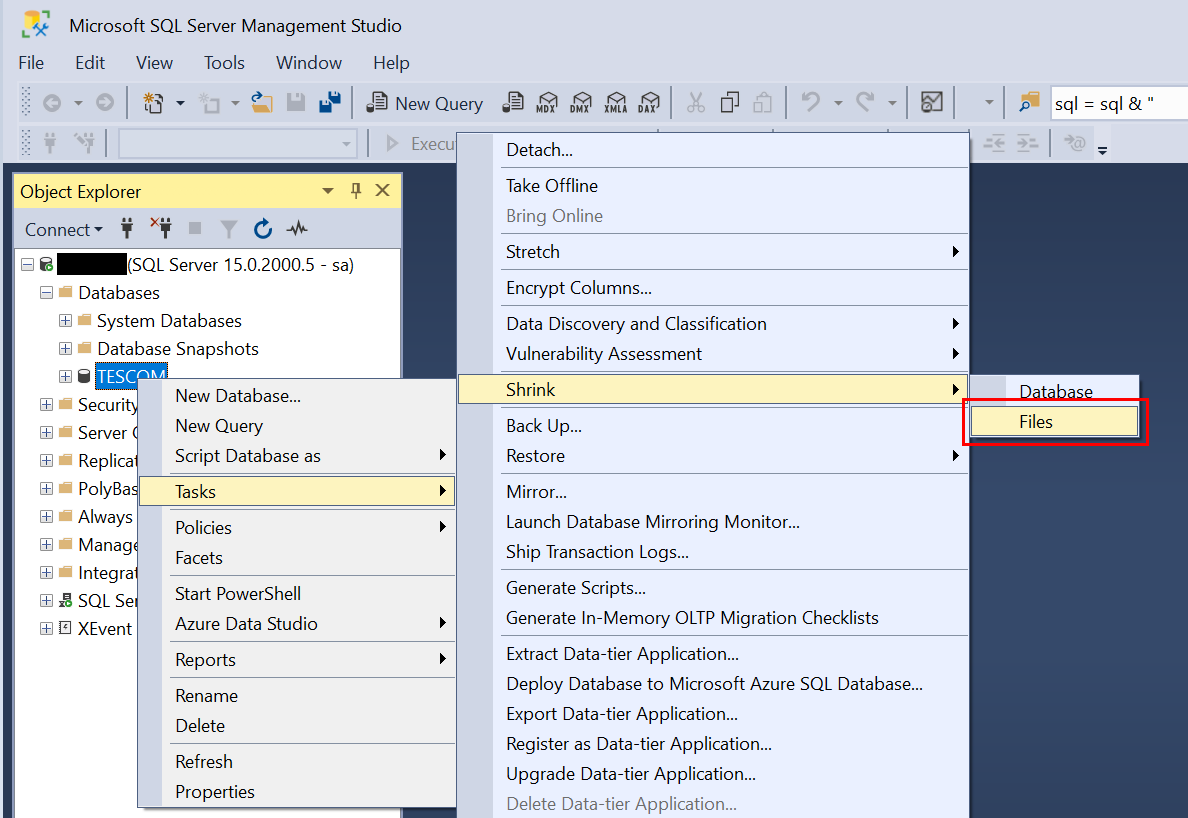Click the Navigate Backward toolbar arrow
1188x818 pixels.
pos(52,103)
